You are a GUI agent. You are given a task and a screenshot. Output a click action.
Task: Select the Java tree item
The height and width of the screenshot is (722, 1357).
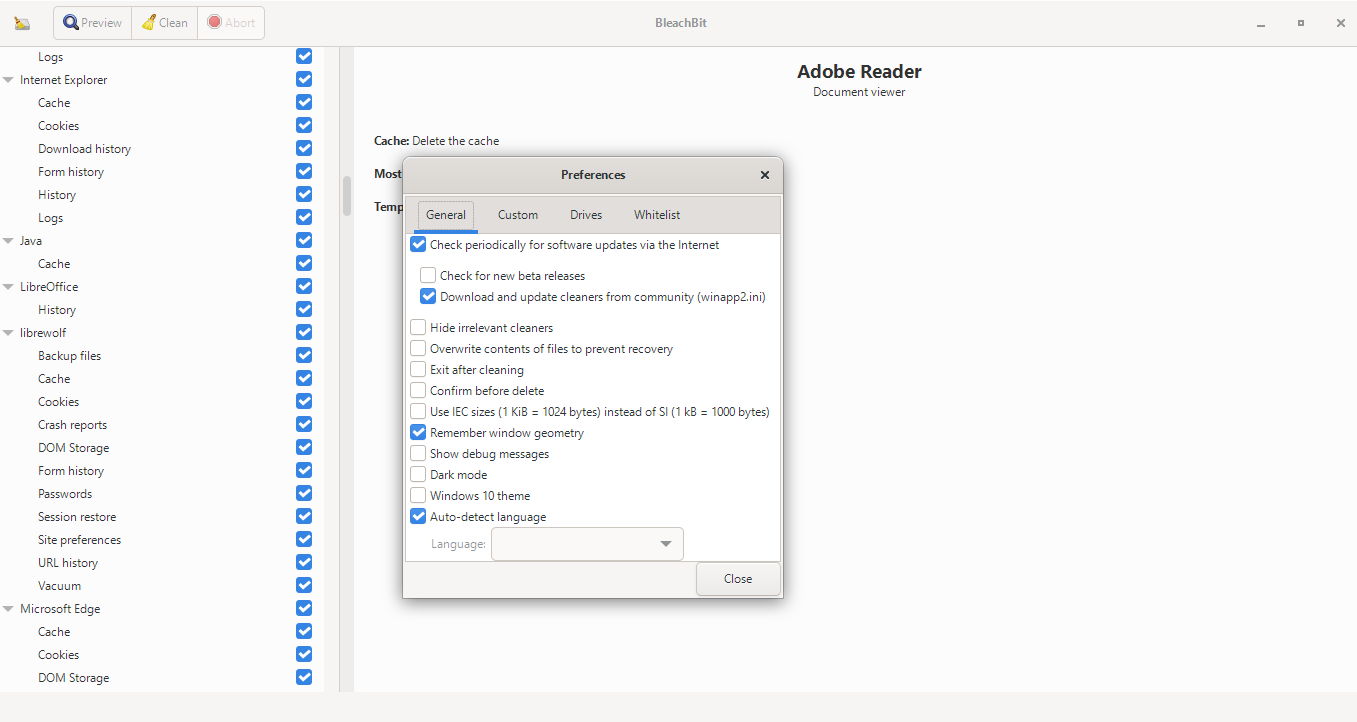pos(31,241)
